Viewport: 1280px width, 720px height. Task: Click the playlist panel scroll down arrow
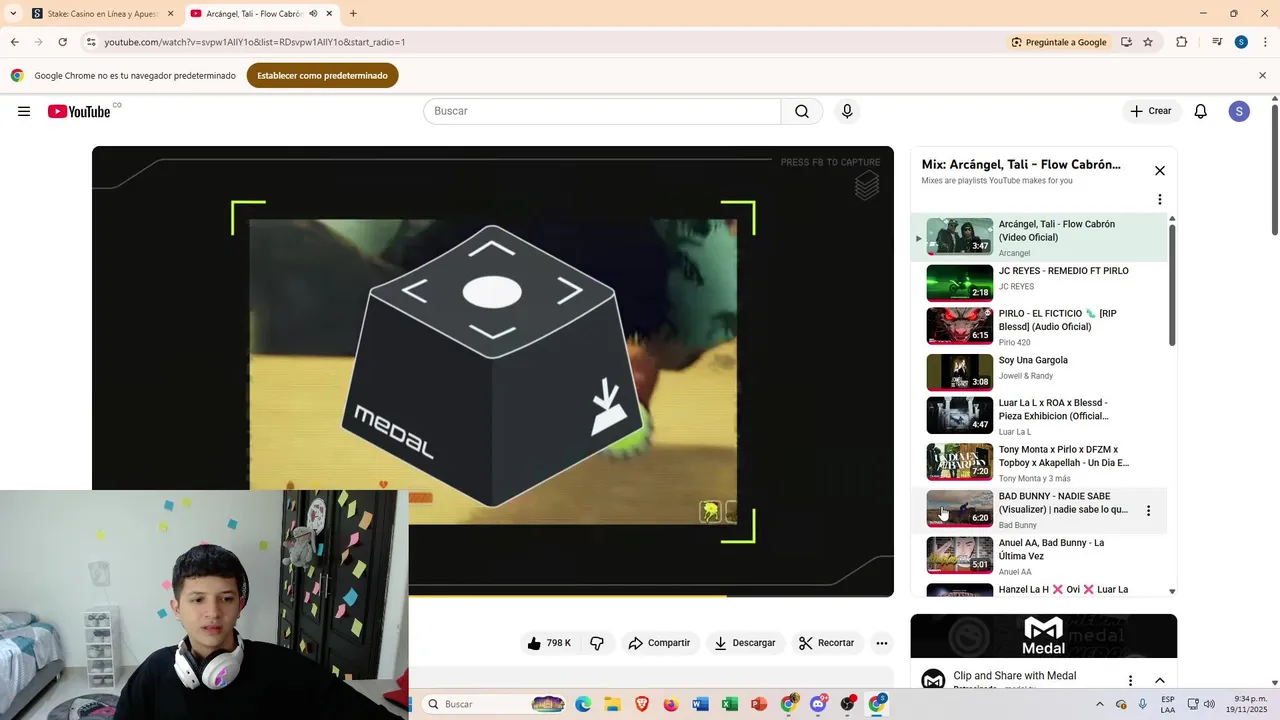point(1172,592)
